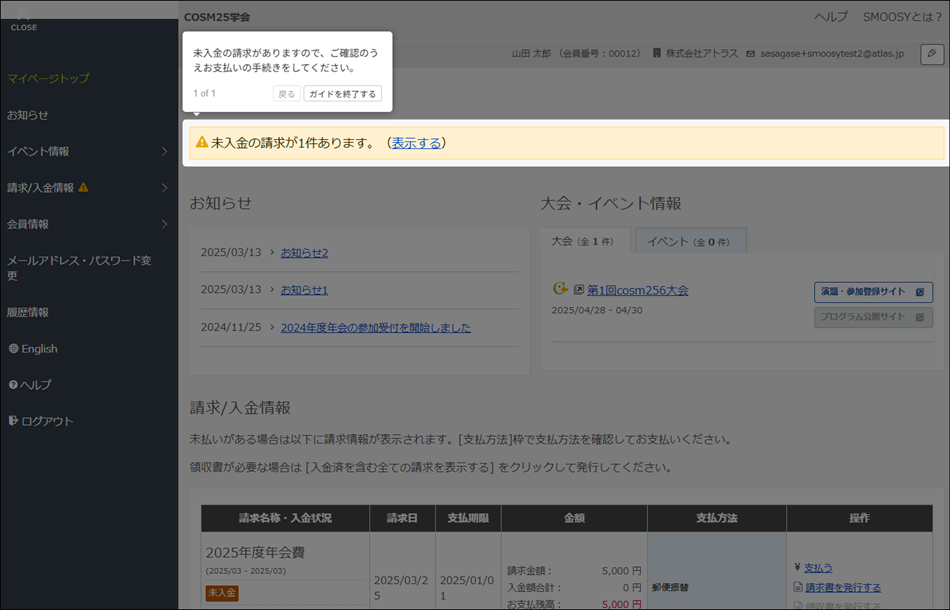Click the document icon beside 請求書を発行する
The height and width of the screenshot is (610, 950).
click(798, 587)
